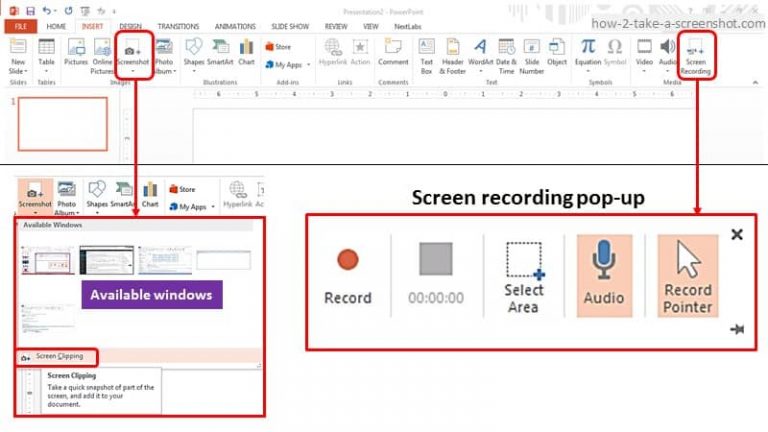Toggle Record Pointer in the recording pop-up
The image size is (768, 432).
[688, 275]
